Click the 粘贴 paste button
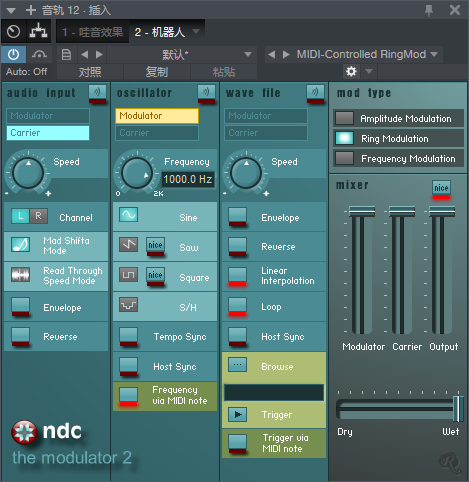469x482 pixels. pos(224,72)
